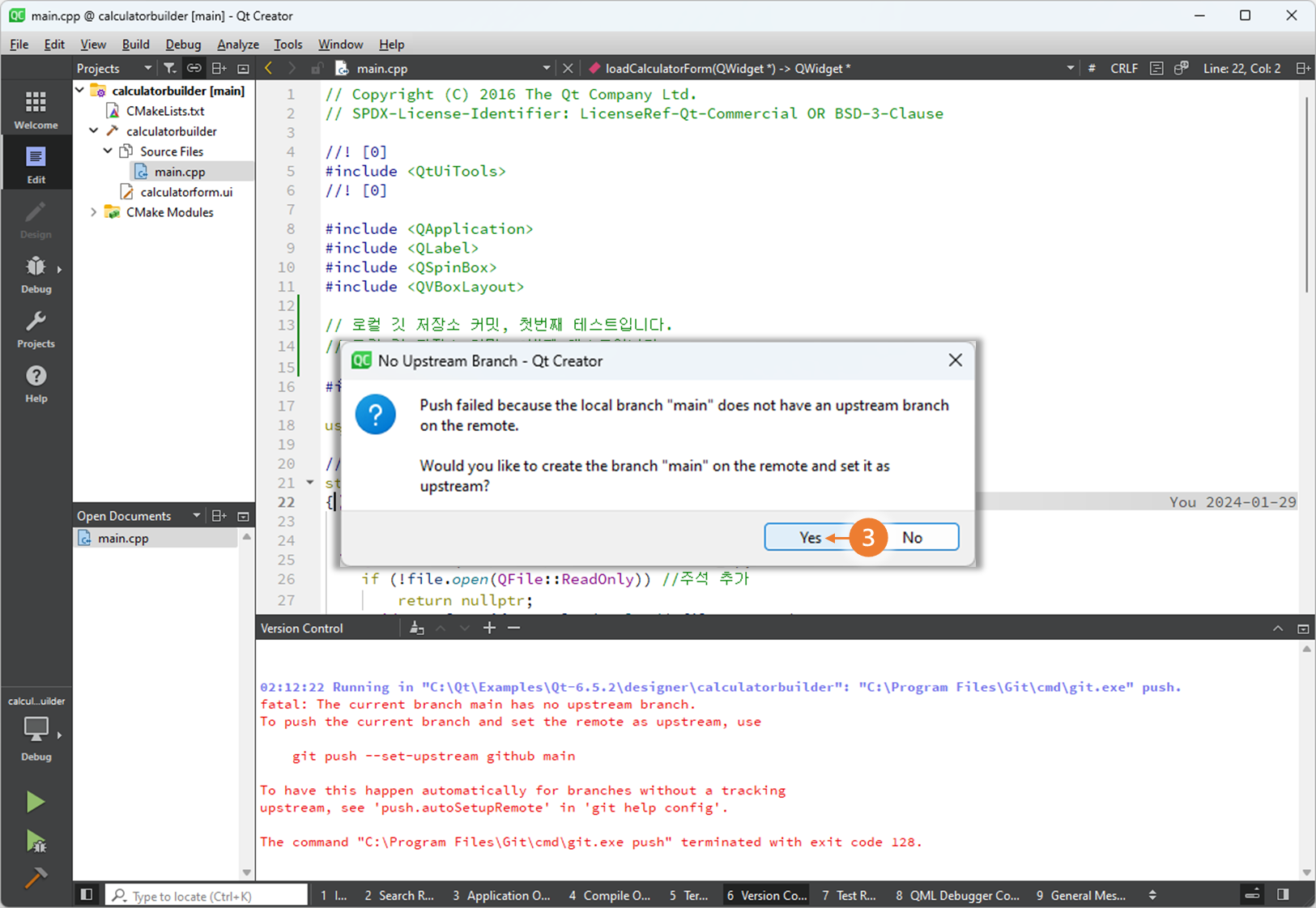Select CMakeLists.txt in project tree
1316x908 pixels.
(165, 110)
